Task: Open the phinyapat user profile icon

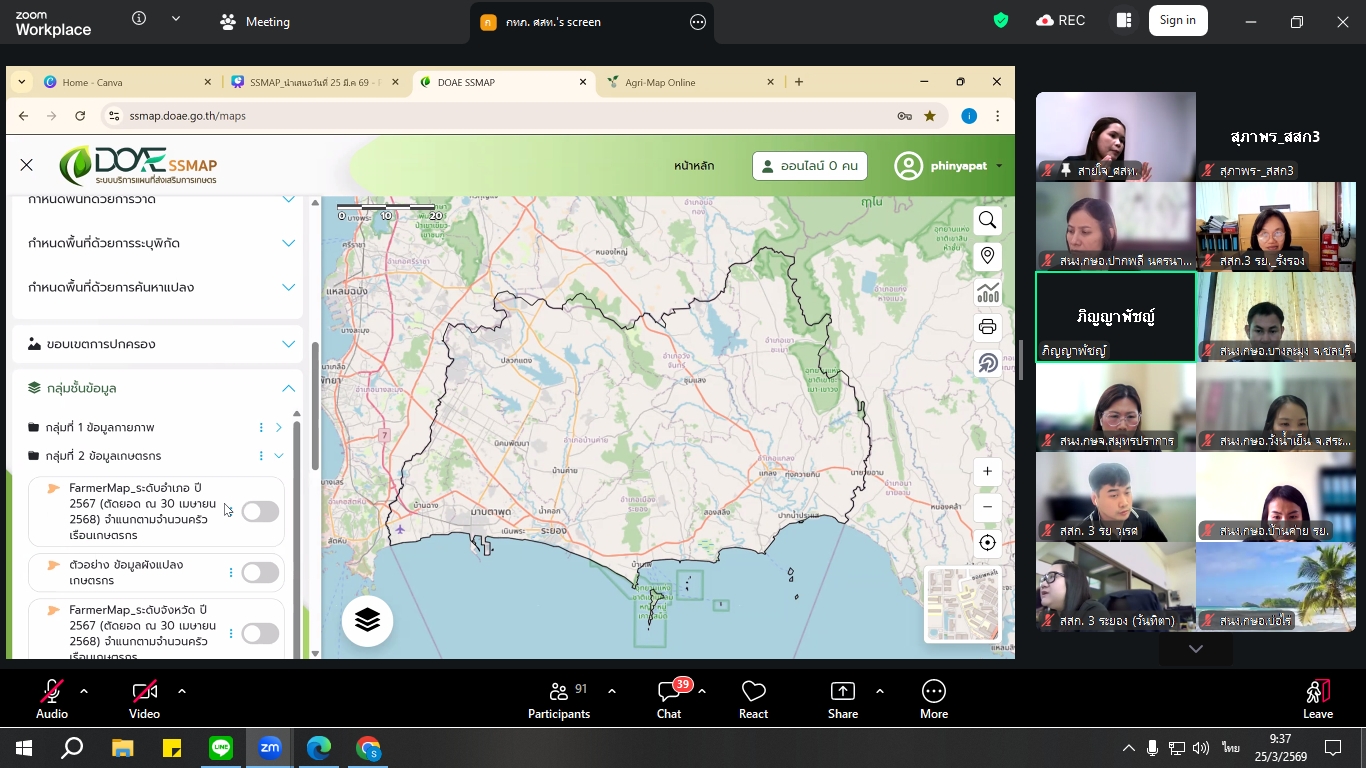Action: pos(908,166)
